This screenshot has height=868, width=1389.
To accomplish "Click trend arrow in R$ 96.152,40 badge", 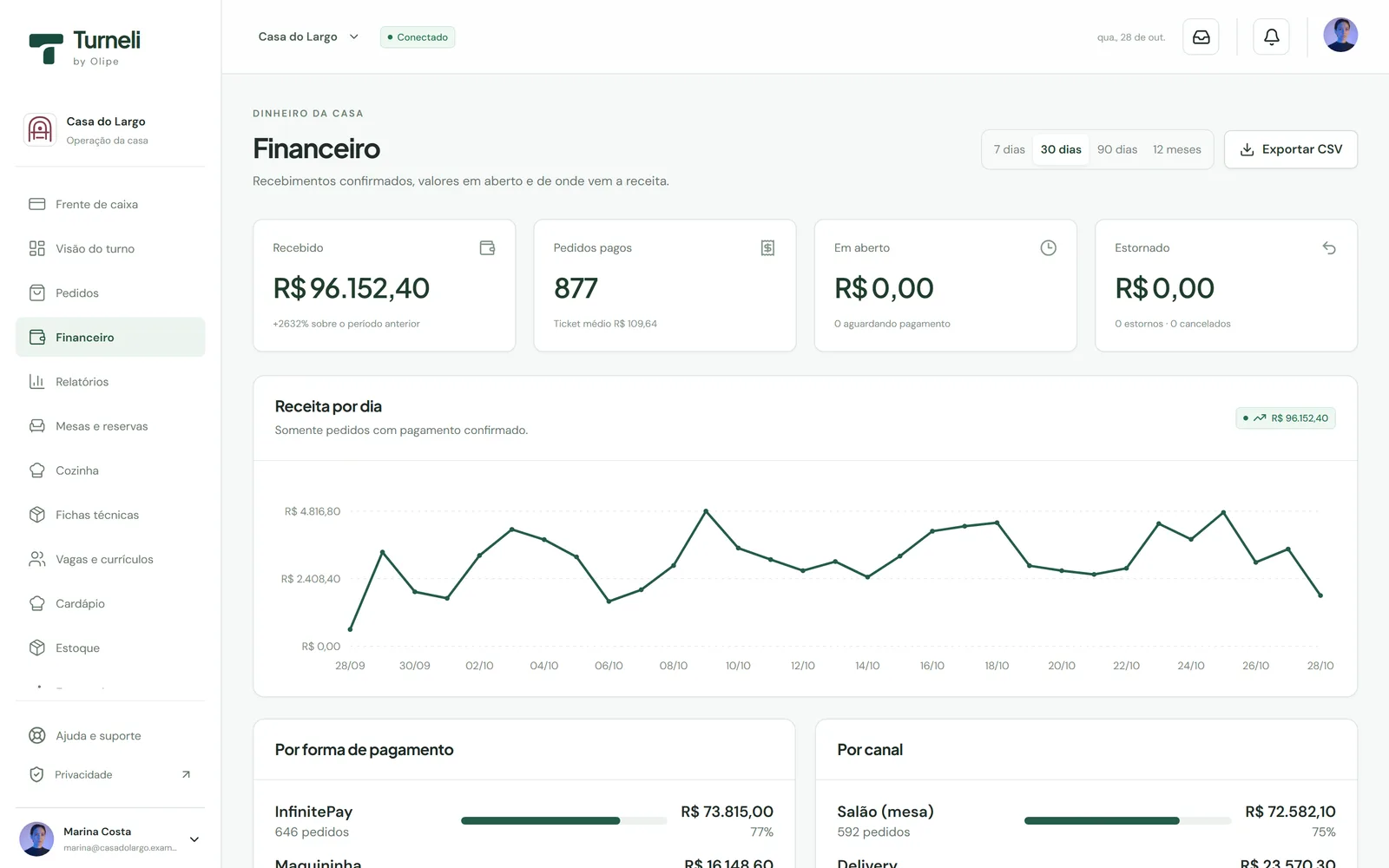I will tap(1260, 418).
